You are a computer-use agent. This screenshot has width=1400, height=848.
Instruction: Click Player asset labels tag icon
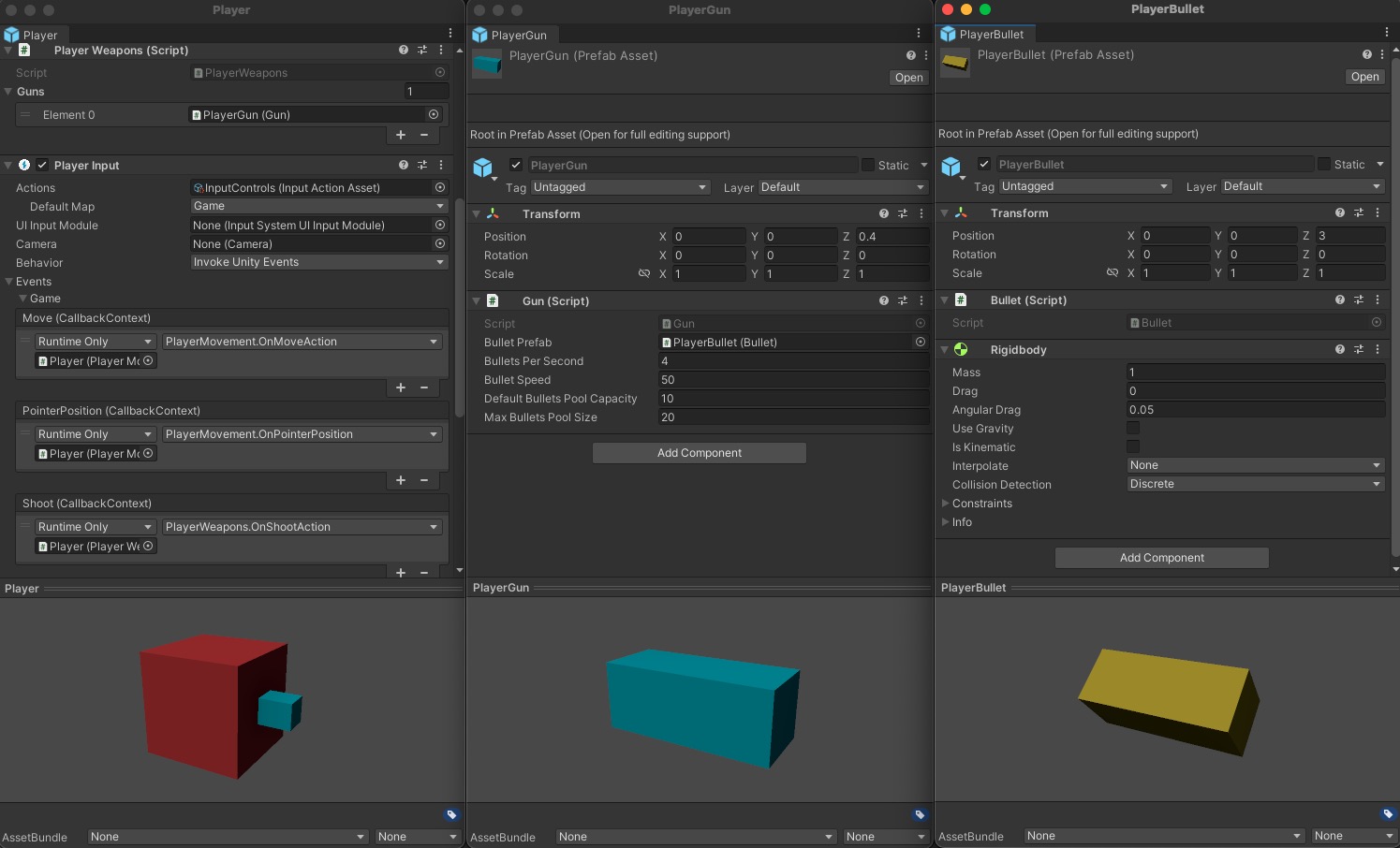click(451, 814)
